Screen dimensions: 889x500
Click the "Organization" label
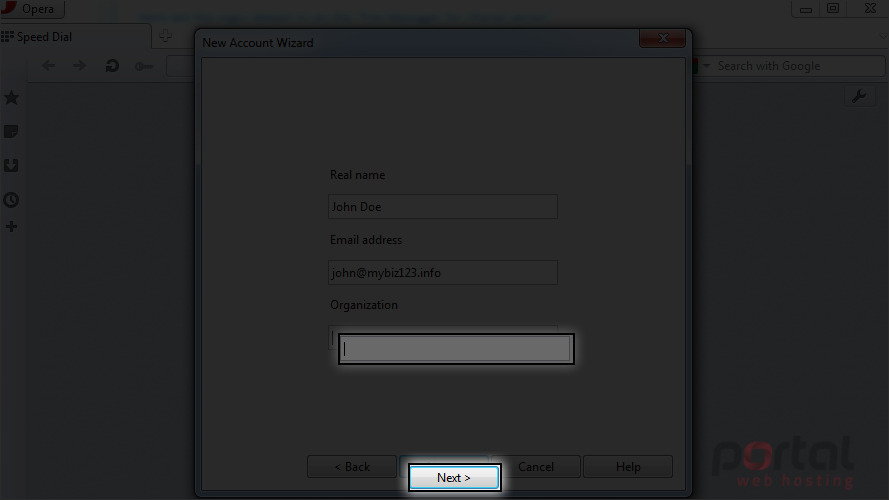point(364,305)
